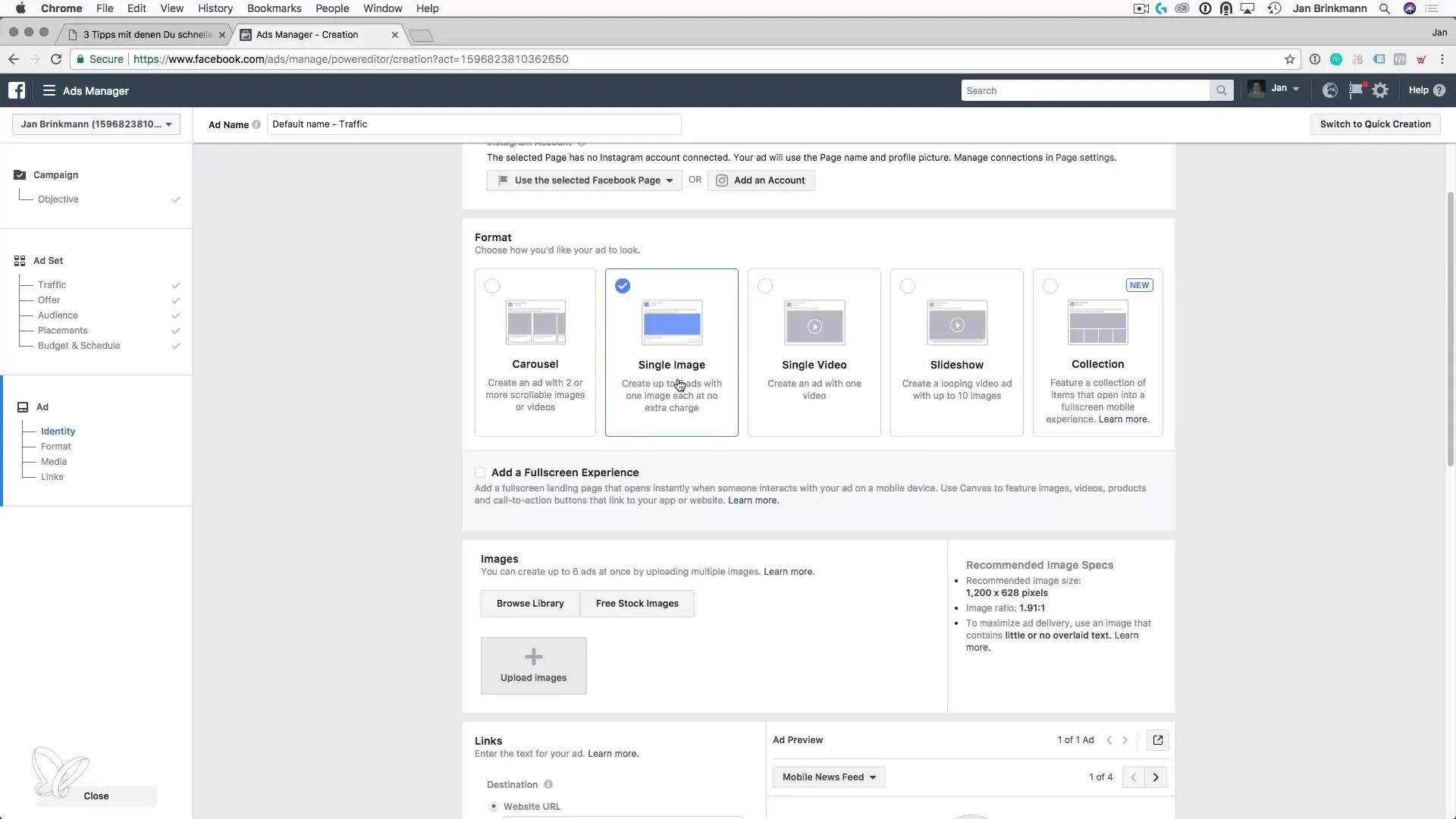Click Free Stock Images button

pos(637,604)
